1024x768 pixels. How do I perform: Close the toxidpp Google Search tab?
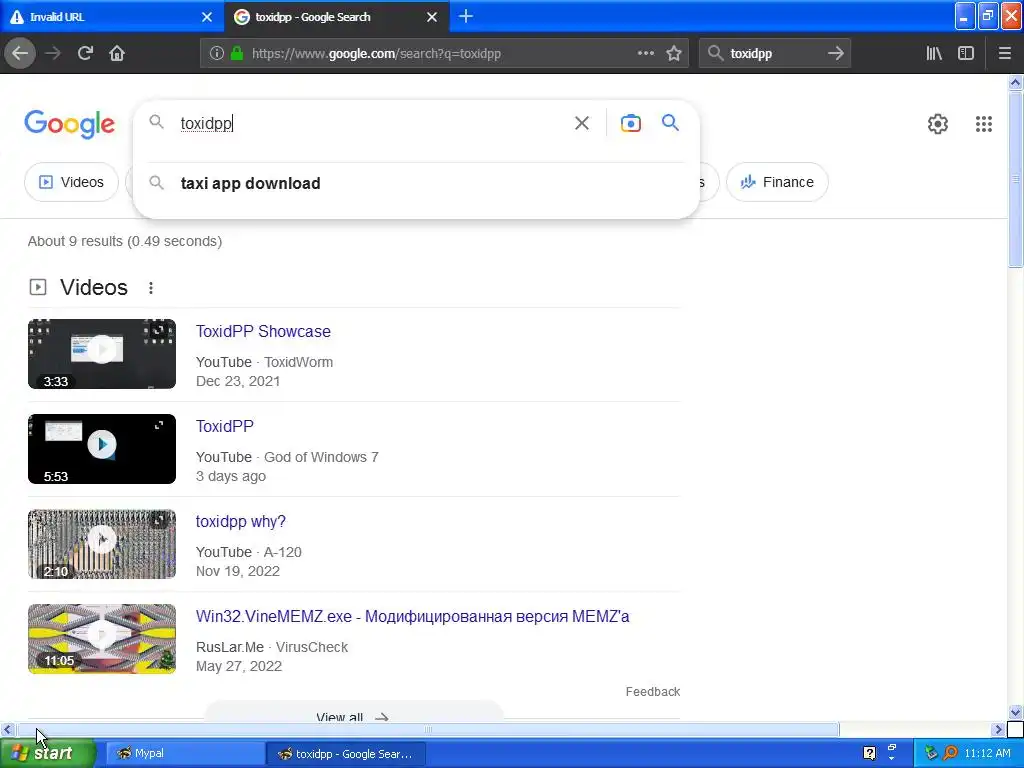tap(432, 17)
